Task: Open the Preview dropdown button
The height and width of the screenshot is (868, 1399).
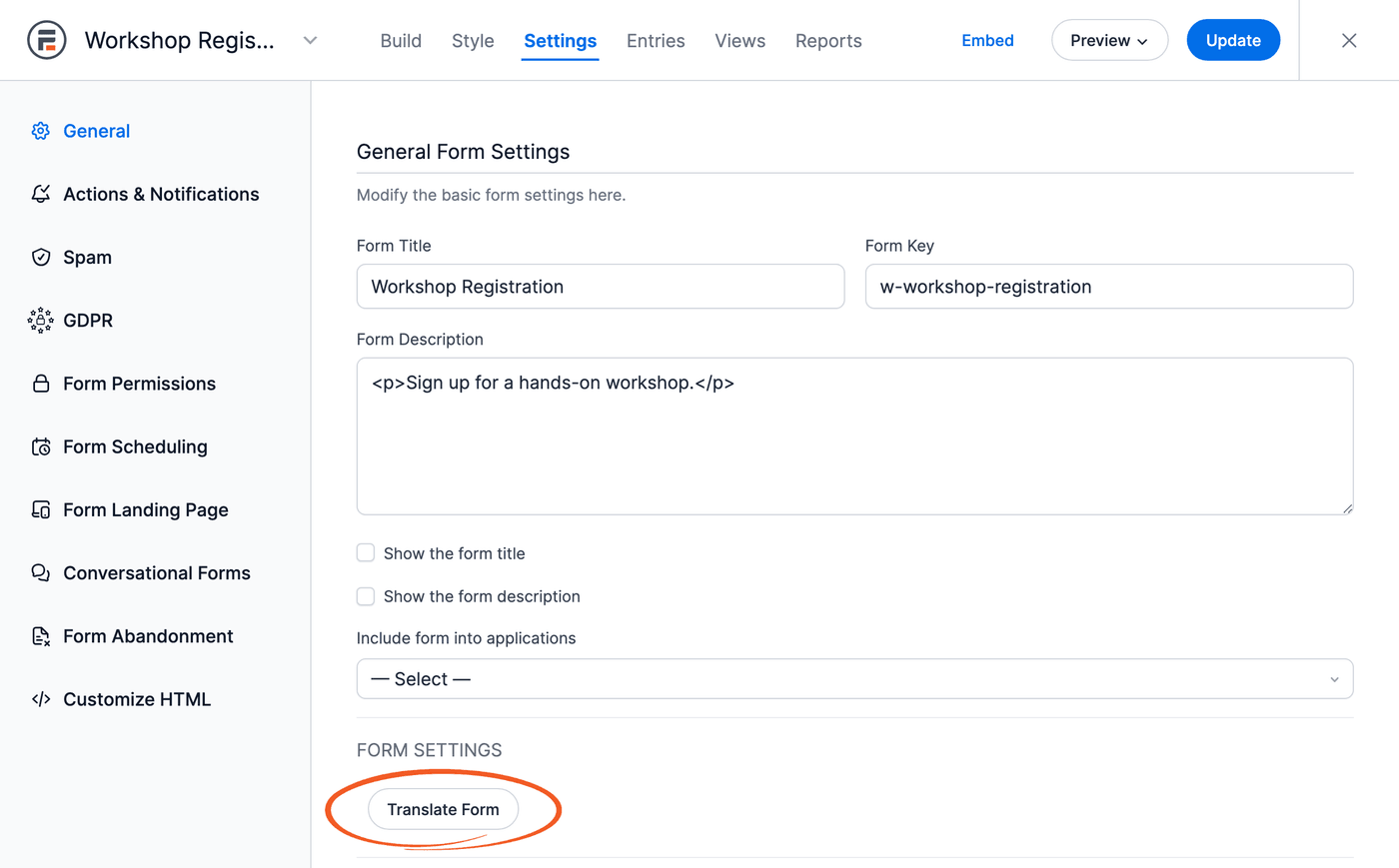Action: tap(1109, 40)
